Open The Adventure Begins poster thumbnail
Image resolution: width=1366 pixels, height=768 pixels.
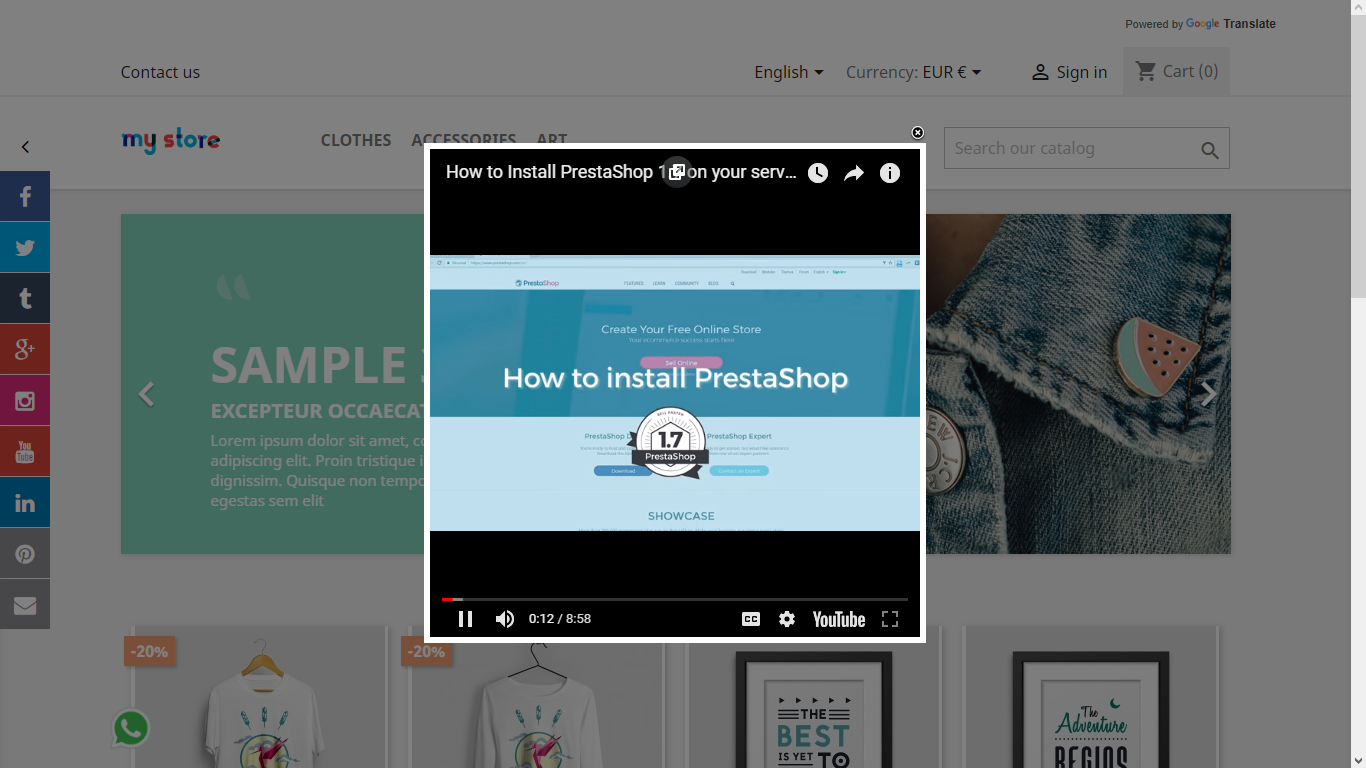pyautogui.click(x=1091, y=697)
